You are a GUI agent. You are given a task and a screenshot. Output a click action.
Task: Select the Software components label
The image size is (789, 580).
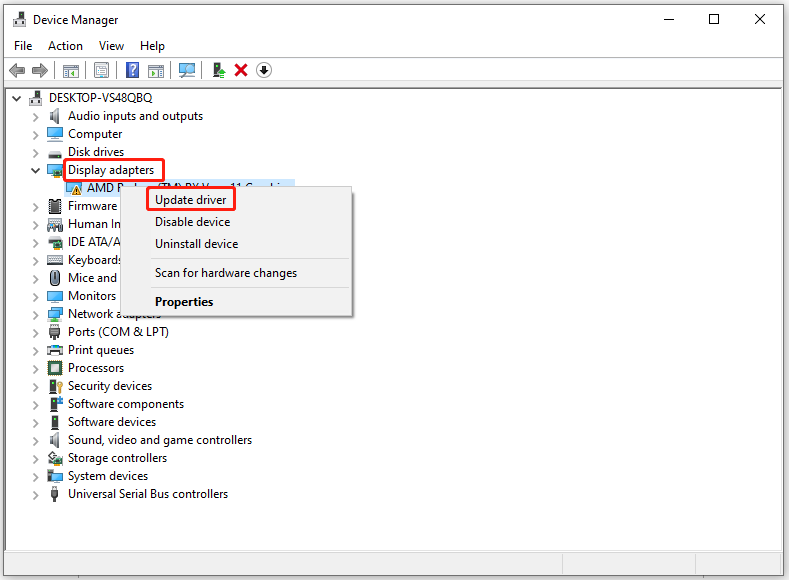click(126, 404)
